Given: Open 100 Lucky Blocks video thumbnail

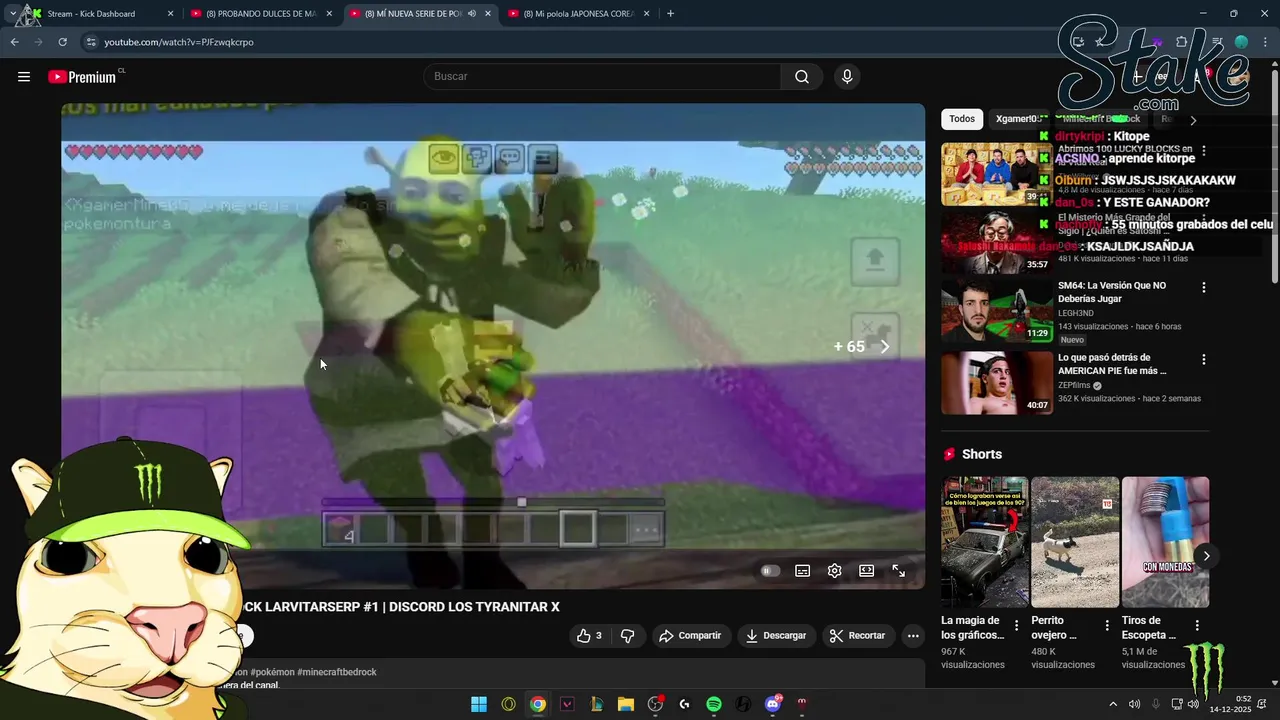Looking at the screenshot, I should (x=997, y=174).
